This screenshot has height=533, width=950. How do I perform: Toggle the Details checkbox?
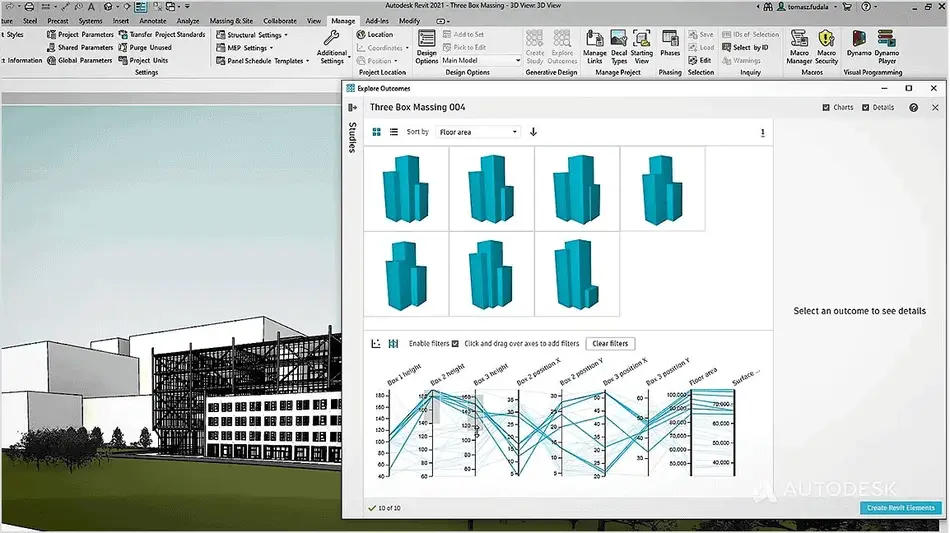click(x=866, y=108)
